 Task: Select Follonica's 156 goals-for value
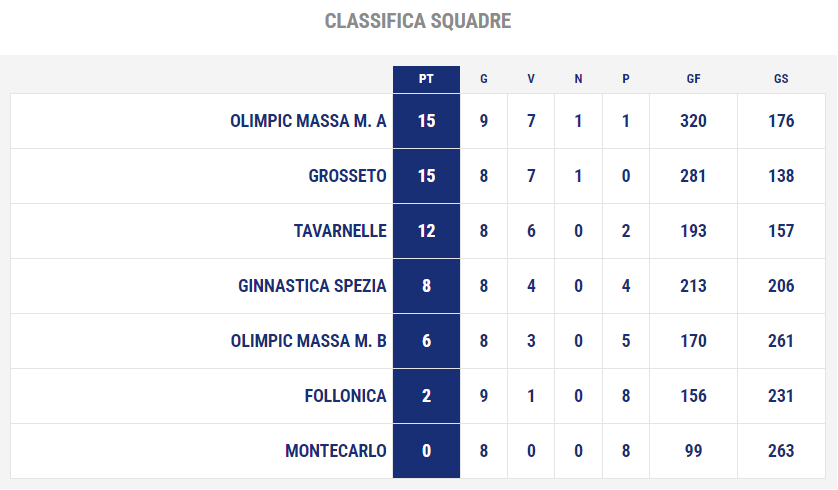[693, 396]
